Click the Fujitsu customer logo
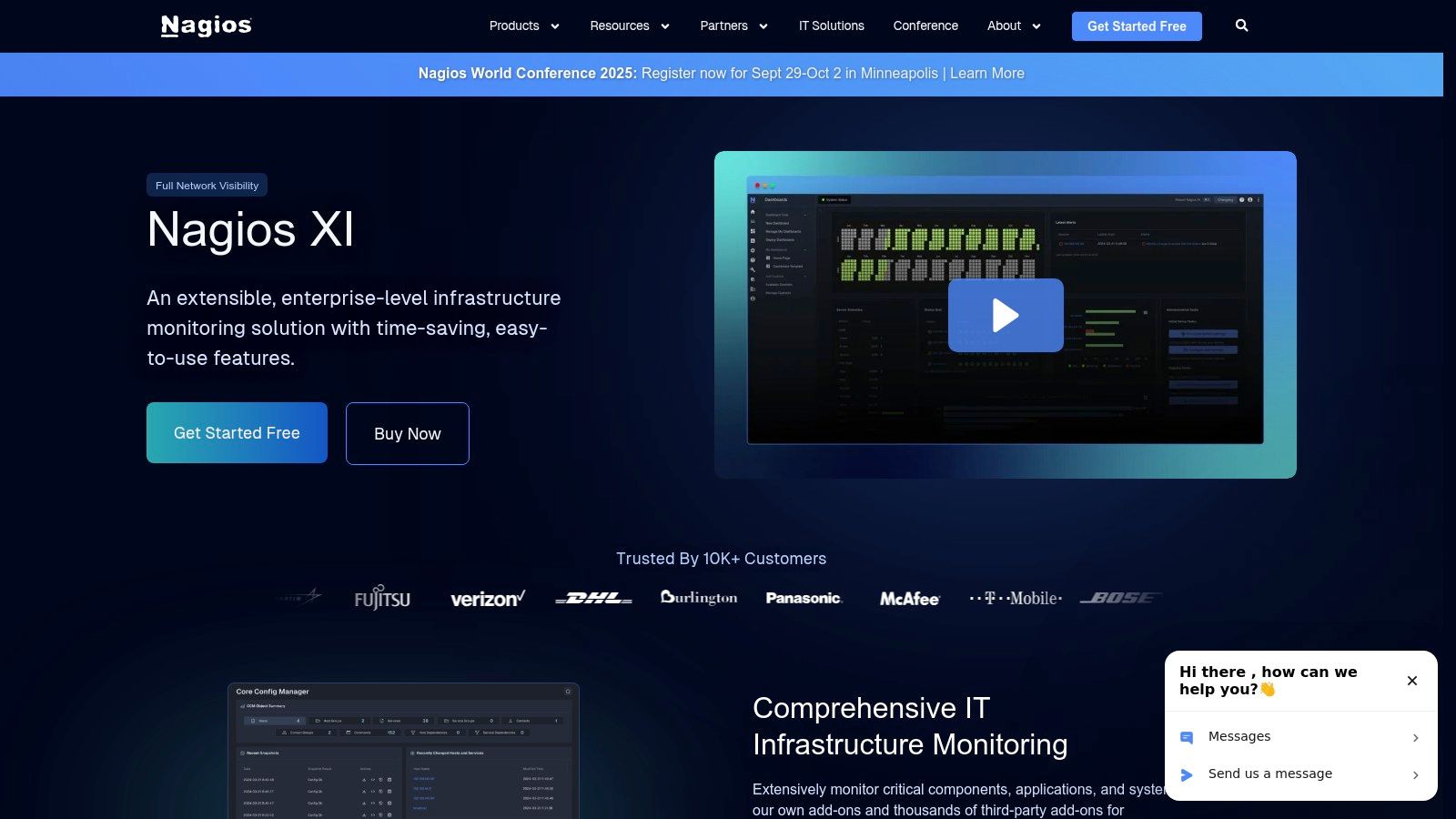 pyautogui.click(x=382, y=597)
